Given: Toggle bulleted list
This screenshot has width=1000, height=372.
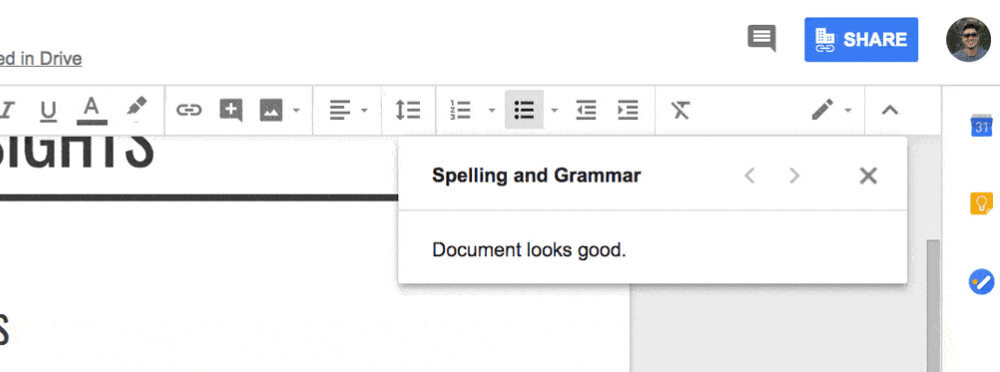Looking at the screenshot, I should pyautogui.click(x=524, y=110).
